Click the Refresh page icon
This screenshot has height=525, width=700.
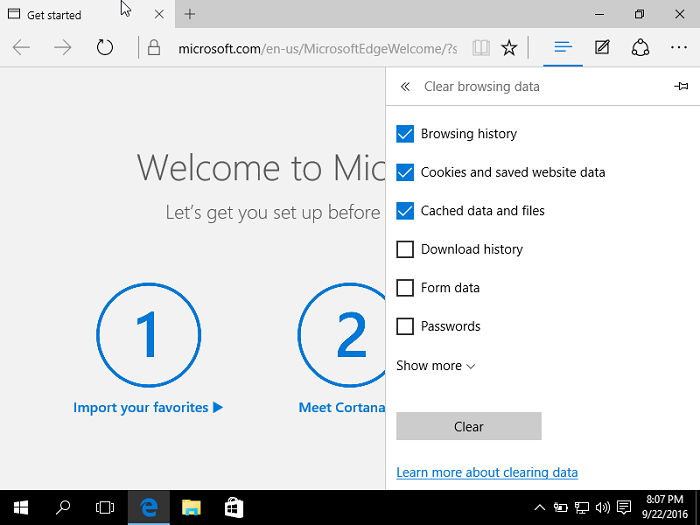pyautogui.click(x=105, y=47)
